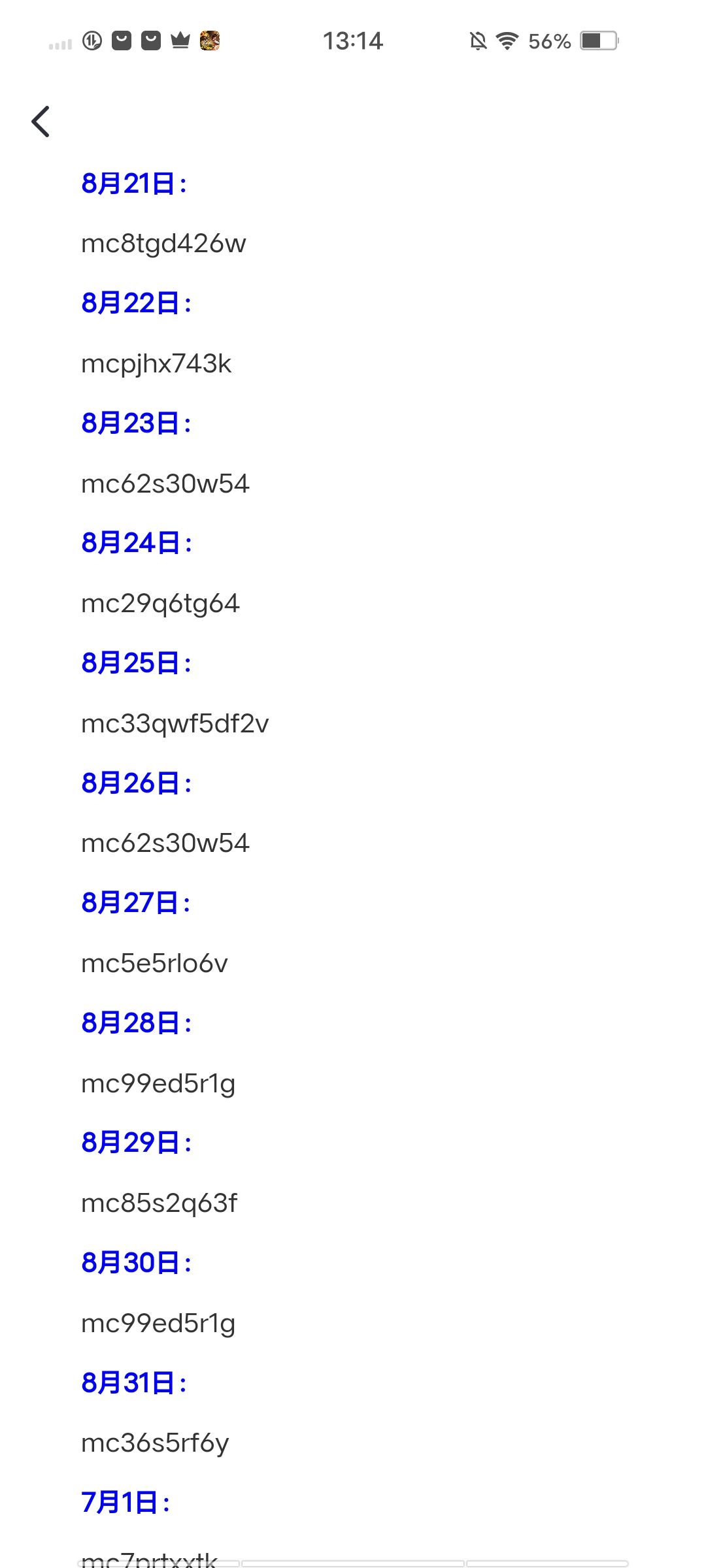Tap the game app icon in status bar

[x=210, y=41]
